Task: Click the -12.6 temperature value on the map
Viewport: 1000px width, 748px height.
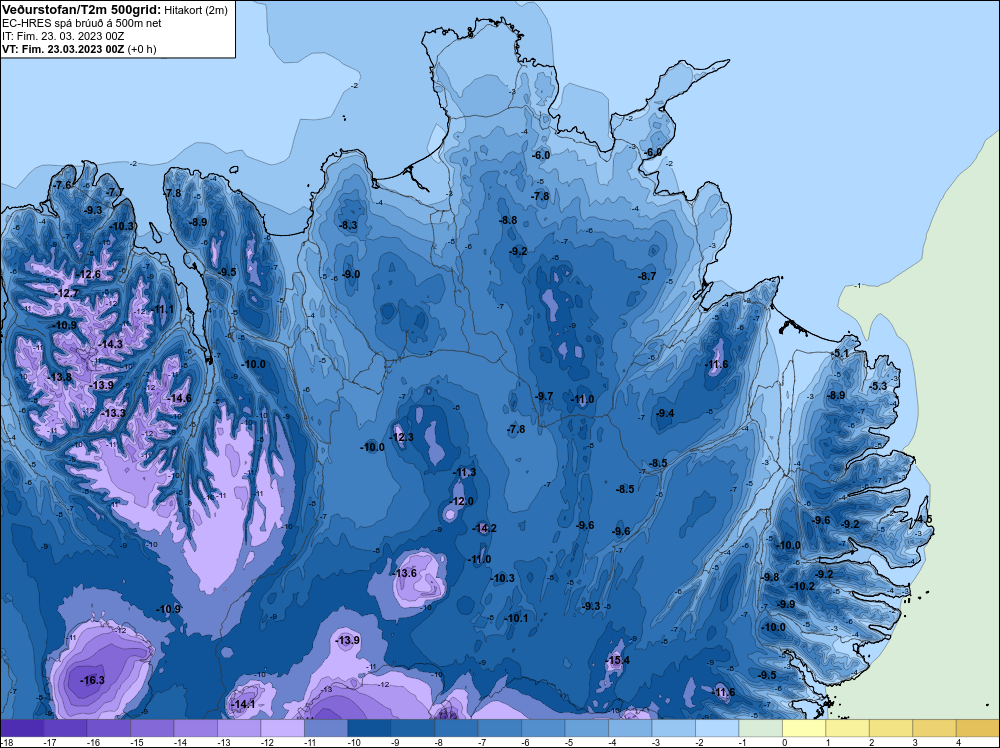Action: coord(88,274)
